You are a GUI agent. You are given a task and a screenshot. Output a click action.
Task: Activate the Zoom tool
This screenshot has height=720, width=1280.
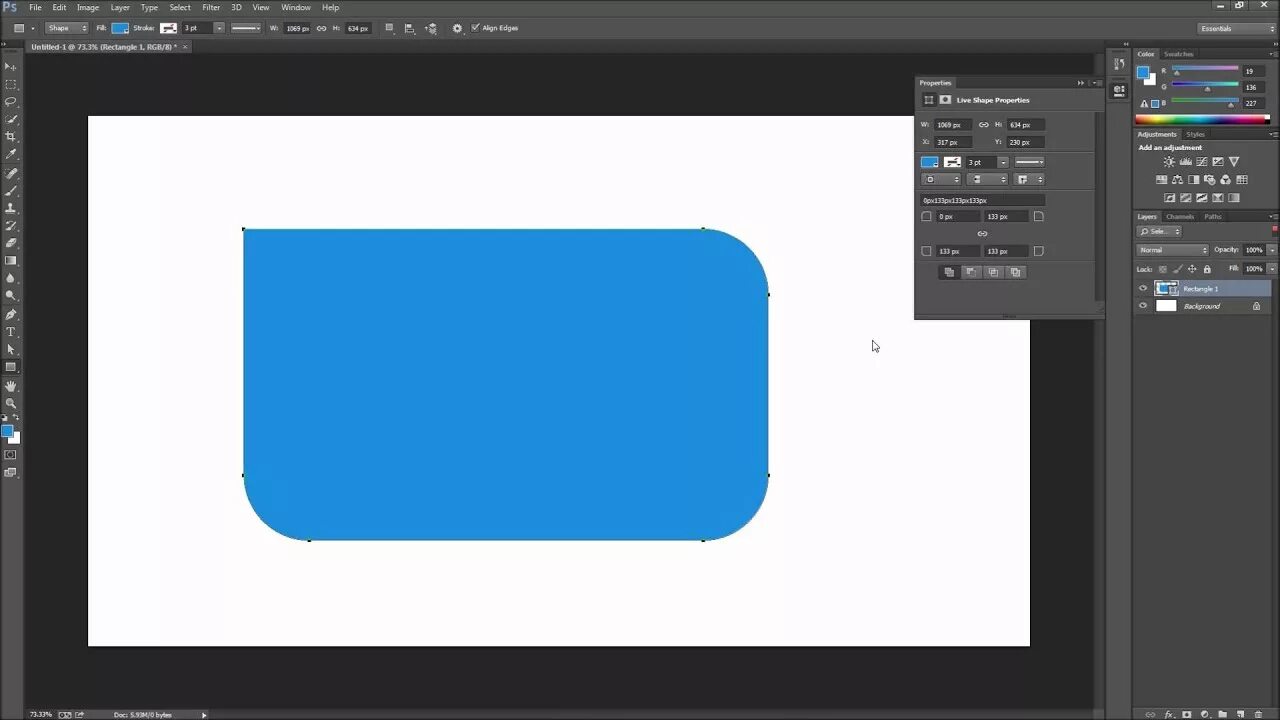12,403
